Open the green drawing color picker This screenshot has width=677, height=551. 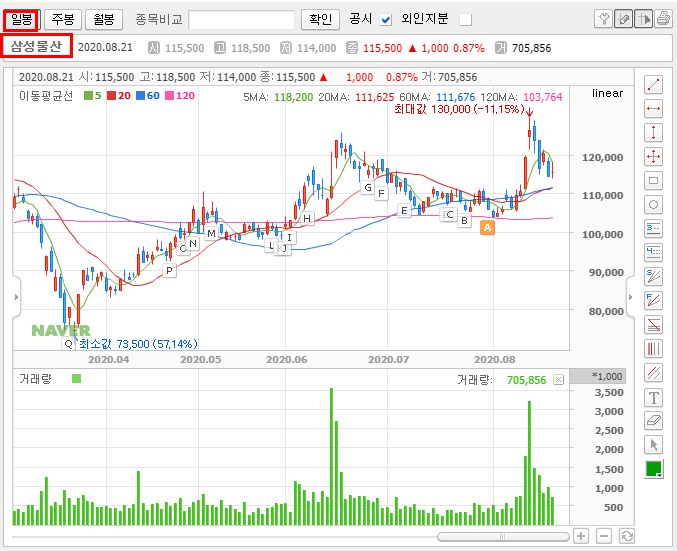[x=654, y=469]
